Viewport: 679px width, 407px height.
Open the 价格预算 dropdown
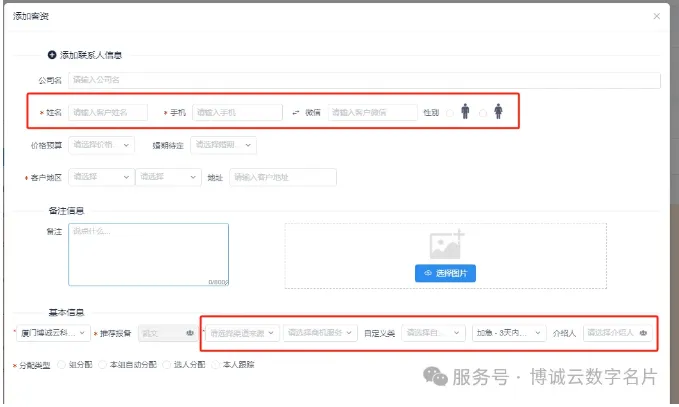[101, 145]
